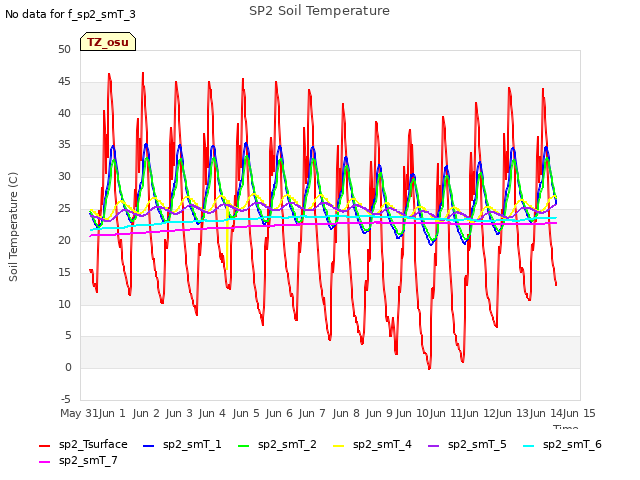The height and width of the screenshot is (480, 640).
Task: Click the Jun 12 x-axis tick label
Action: 479,413
